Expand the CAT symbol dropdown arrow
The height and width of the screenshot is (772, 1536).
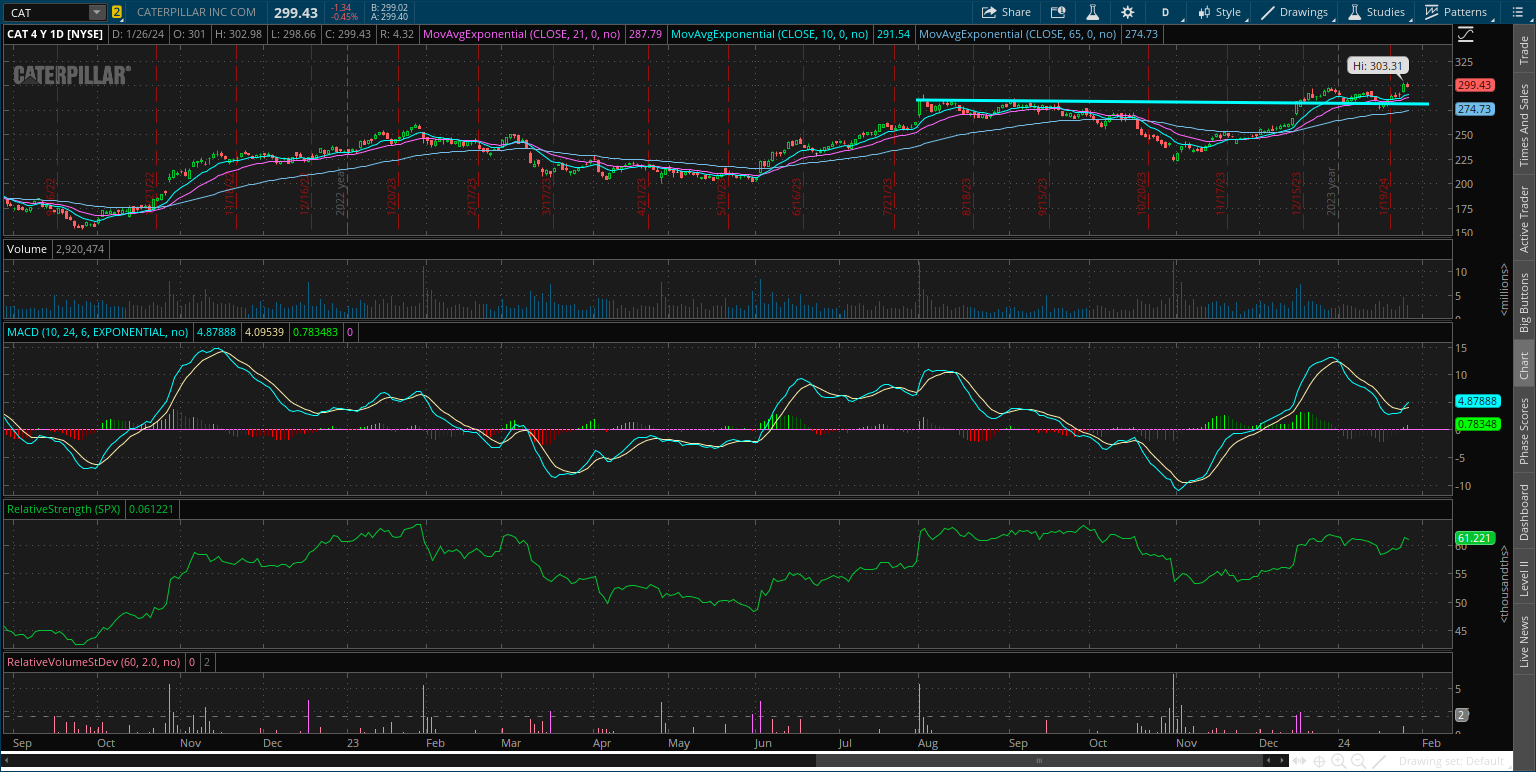point(97,12)
